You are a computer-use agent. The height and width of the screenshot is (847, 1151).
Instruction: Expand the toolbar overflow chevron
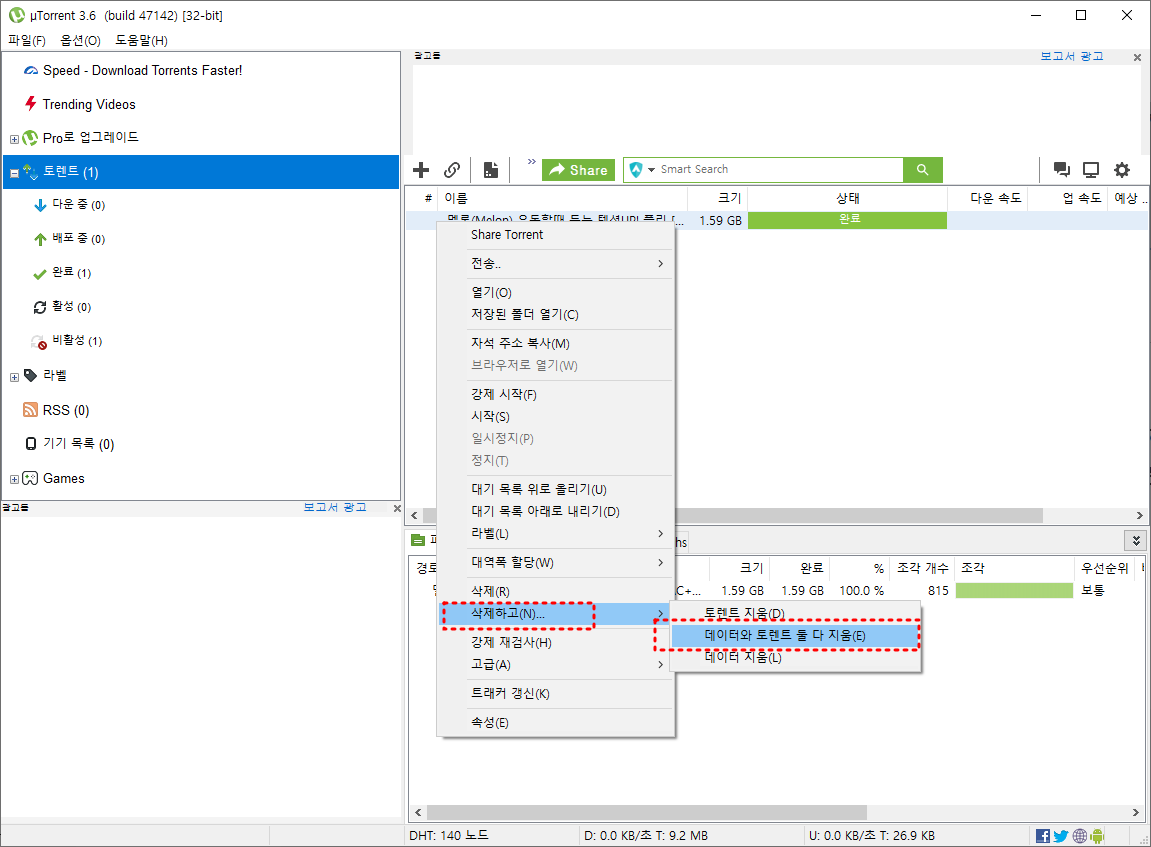pyautogui.click(x=531, y=161)
